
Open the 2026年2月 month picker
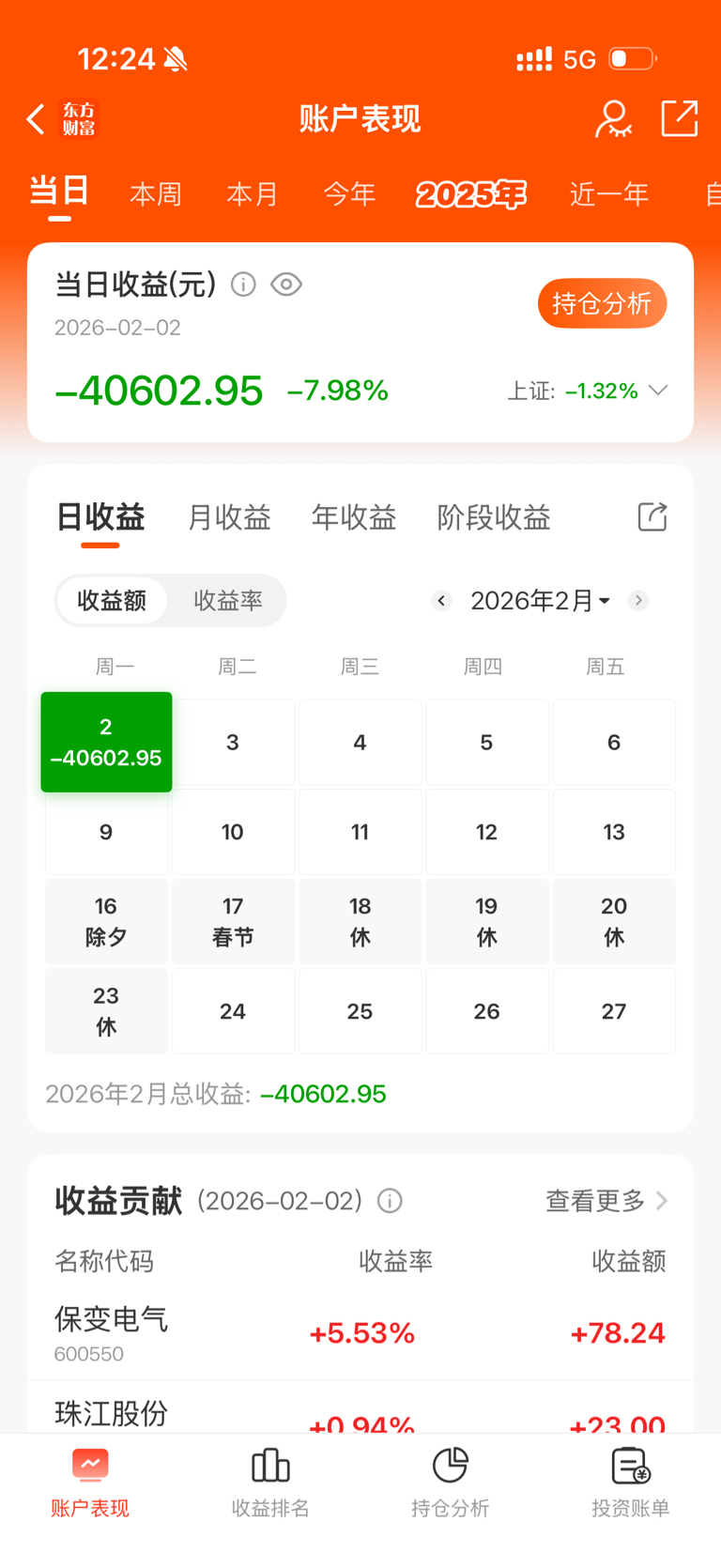click(x=539, y=601)
